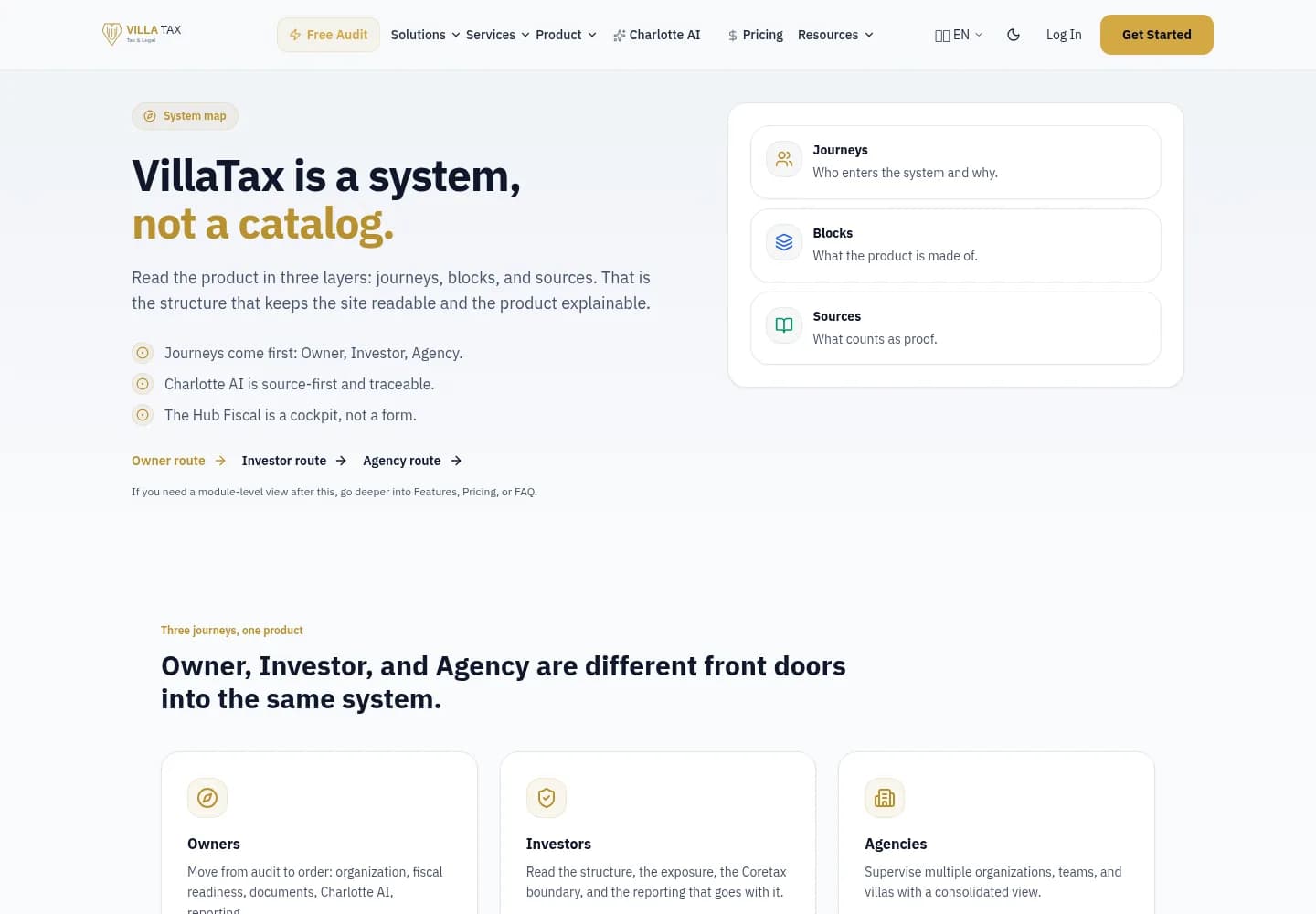Image resolution: width=1316 pixels, height=914 pixels.
Task: Click the arrow icon after Investor route
Action: pyautogui.click(x=341, y=461)
